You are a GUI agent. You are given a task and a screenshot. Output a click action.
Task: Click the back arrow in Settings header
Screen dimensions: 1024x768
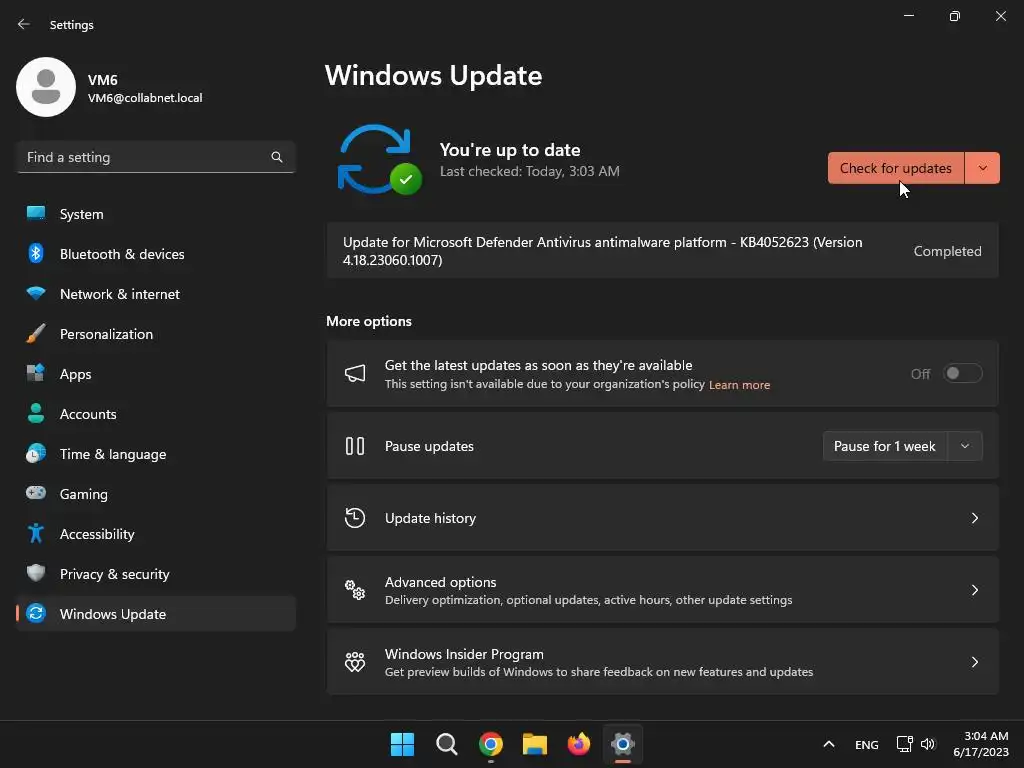point(24,24)
